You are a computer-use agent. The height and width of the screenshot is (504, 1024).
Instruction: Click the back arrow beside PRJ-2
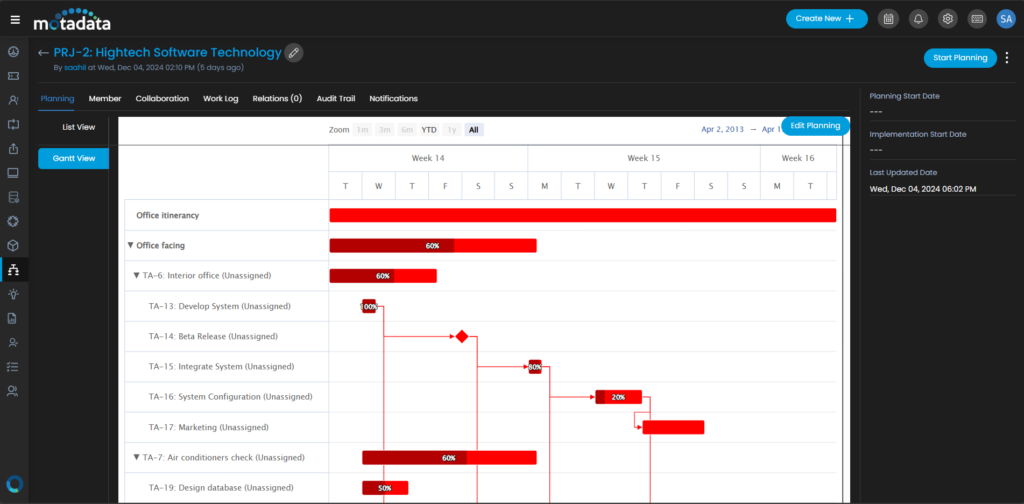[44, 53]
